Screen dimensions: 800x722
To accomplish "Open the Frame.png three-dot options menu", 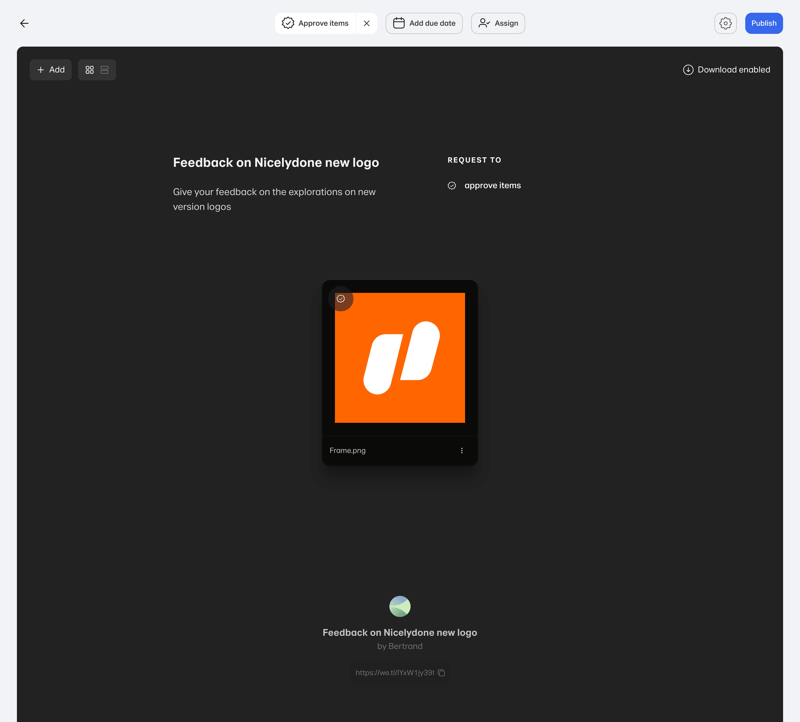I will (x=462, y=450).
